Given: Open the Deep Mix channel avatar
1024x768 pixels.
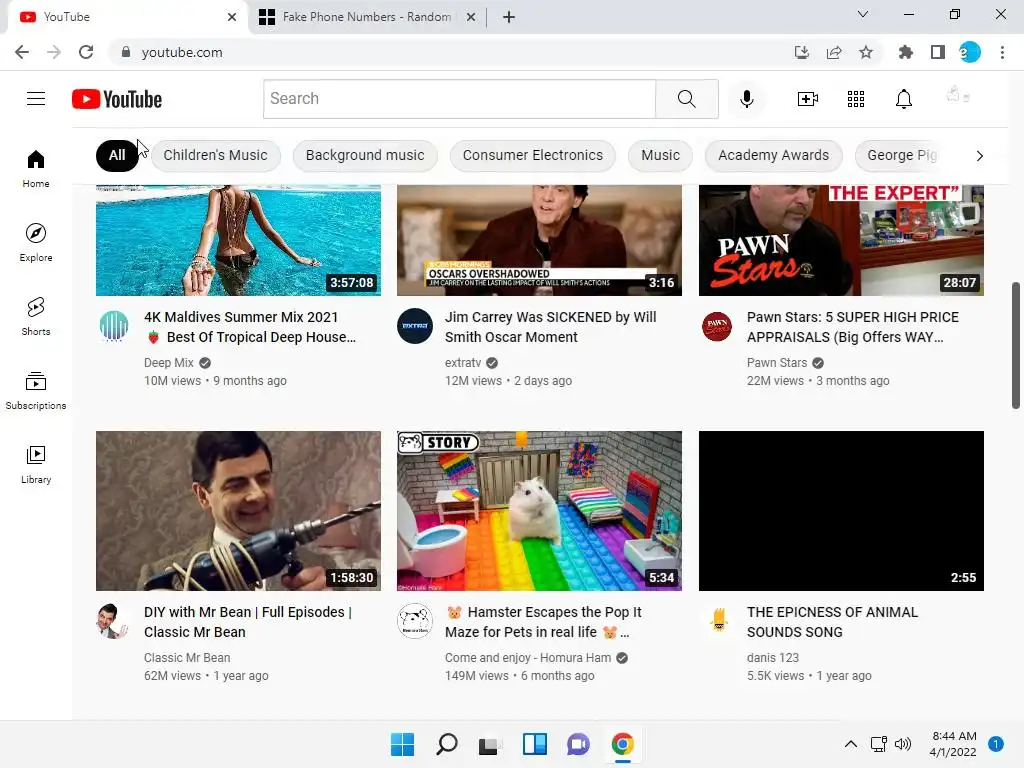Looking at the screenshot, I should point(114,326).
